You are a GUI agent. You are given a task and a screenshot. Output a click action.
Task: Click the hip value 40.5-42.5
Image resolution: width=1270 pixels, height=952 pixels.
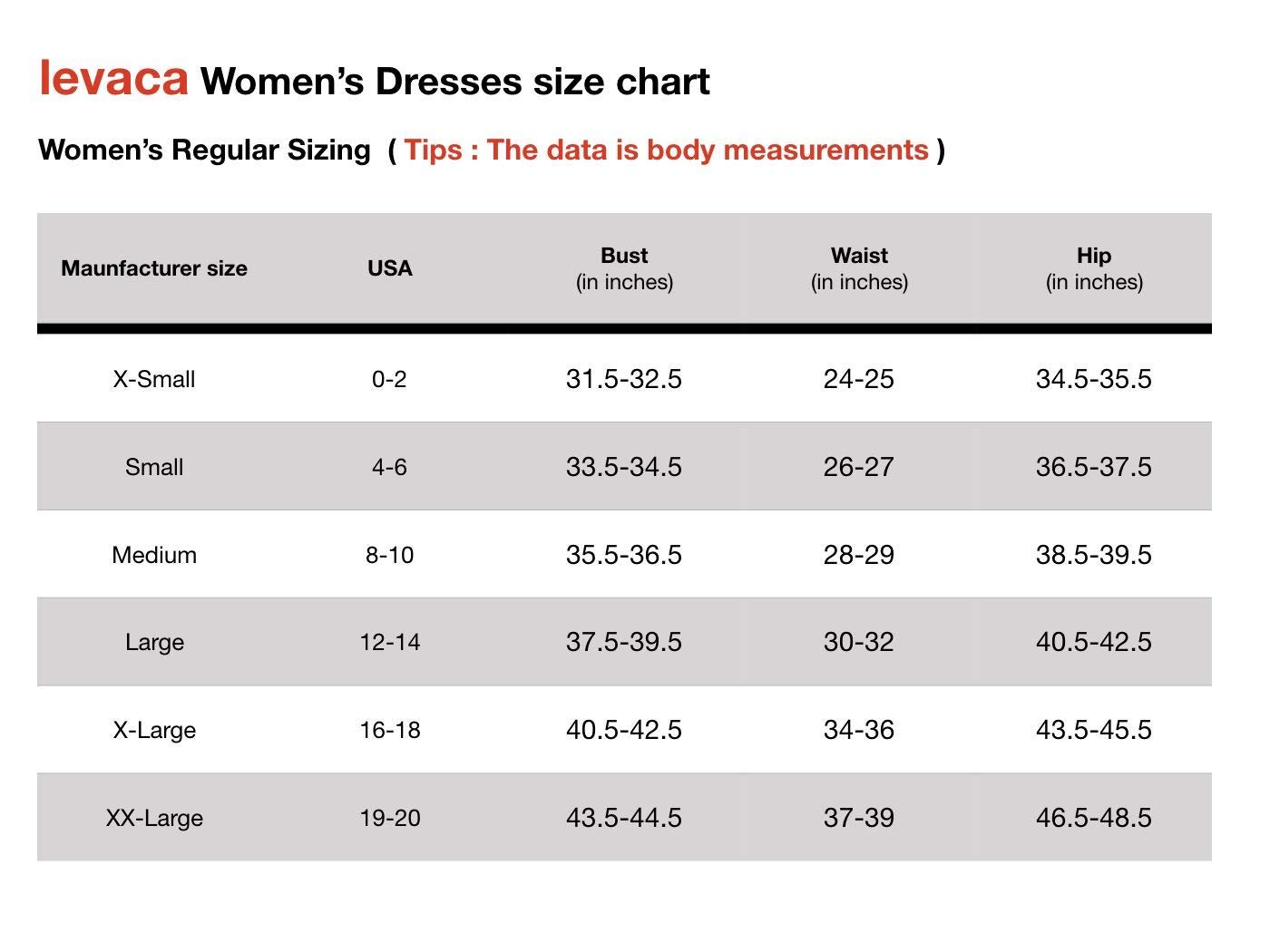click(x=1094, y=642)
